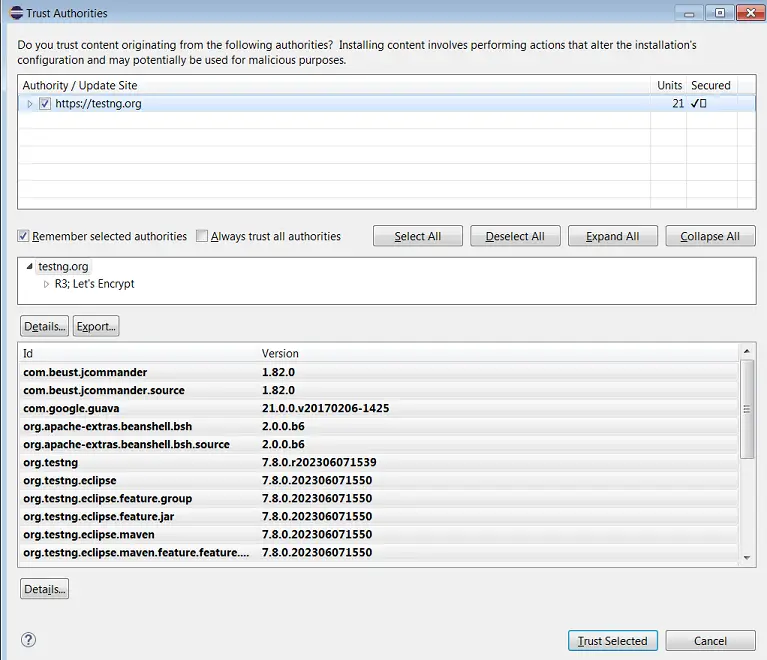The width and height of the screenshot is (767, 660).
Task: Select org.testng.eclipse.feature.jar row
Action: pos(379,517)
